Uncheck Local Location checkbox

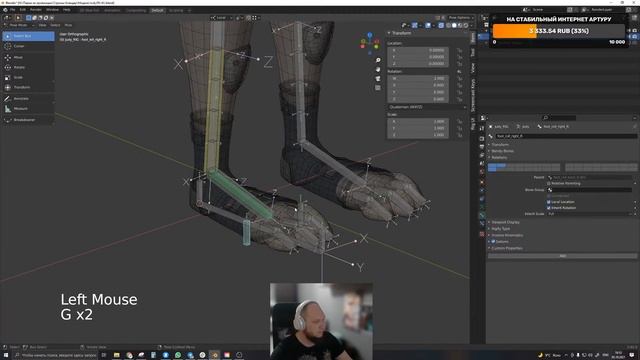(549, 202)
